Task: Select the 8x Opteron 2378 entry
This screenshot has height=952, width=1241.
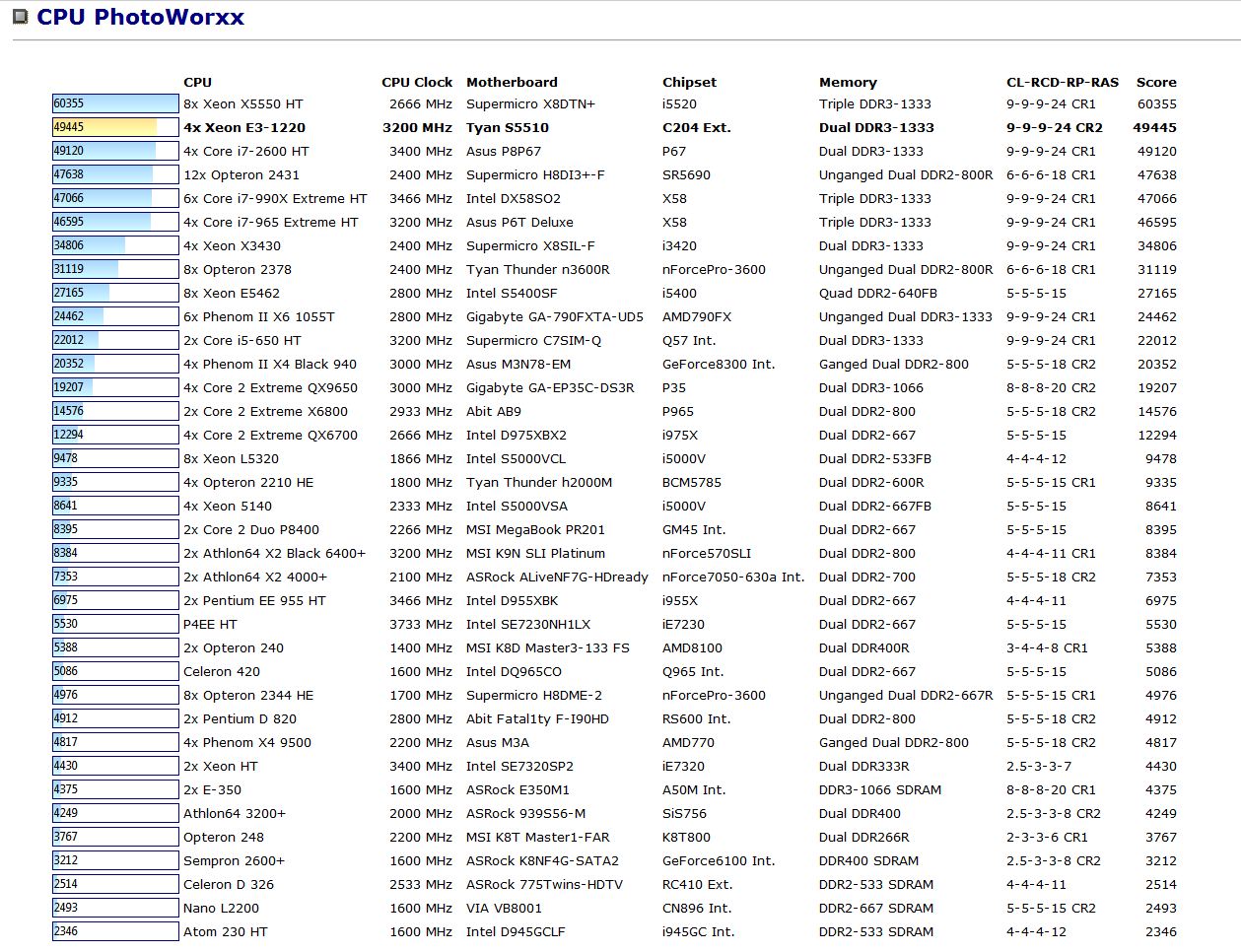Action: click(x=238, y=269)
